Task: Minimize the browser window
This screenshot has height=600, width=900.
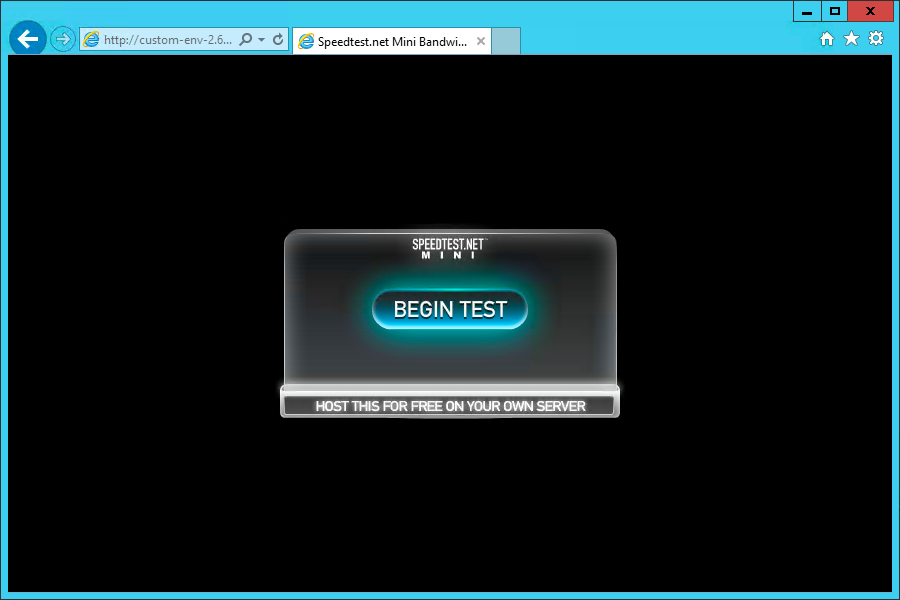Action: coord(806,11)
